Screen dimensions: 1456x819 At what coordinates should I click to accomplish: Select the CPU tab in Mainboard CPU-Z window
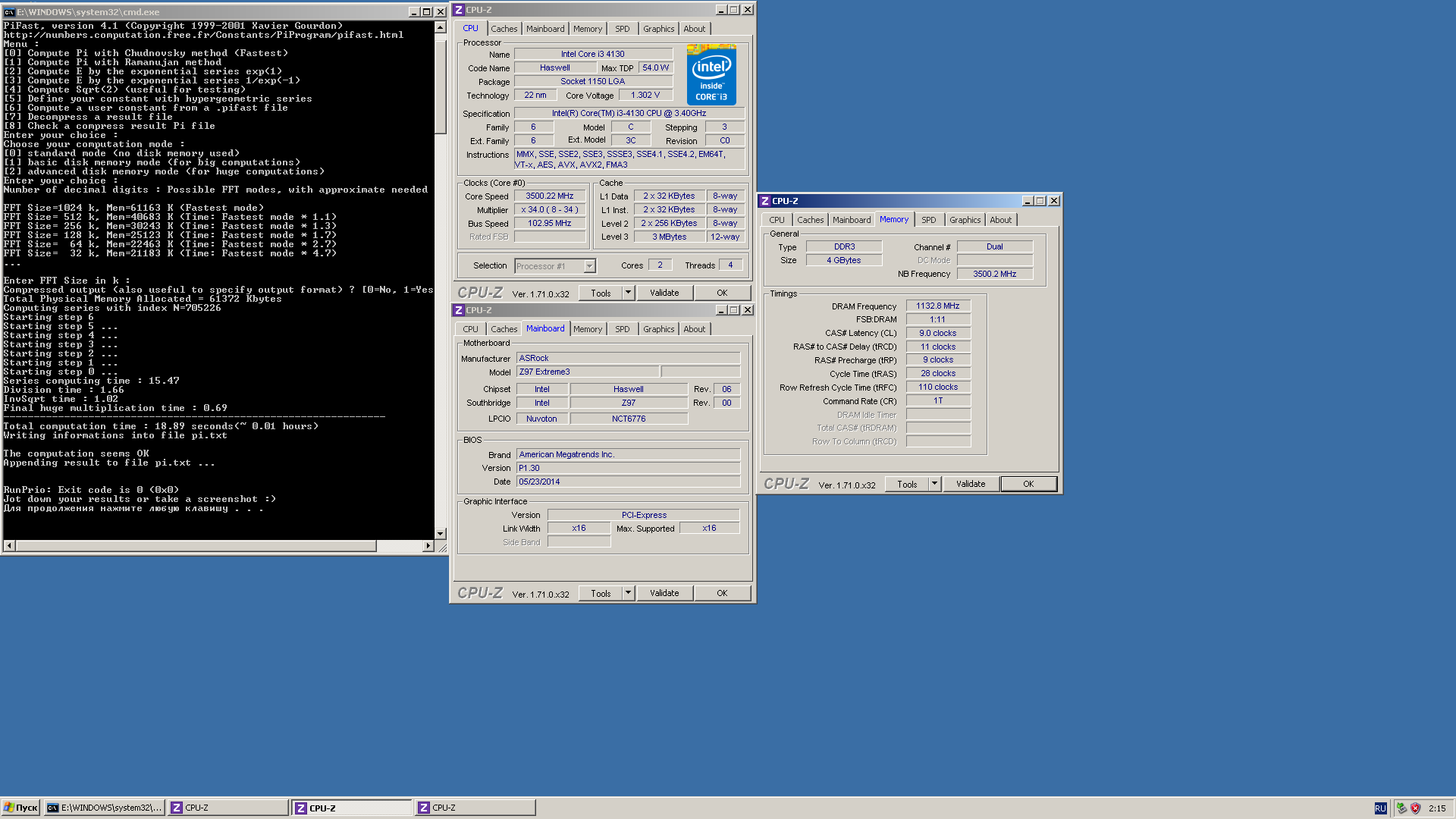(471, 329)
